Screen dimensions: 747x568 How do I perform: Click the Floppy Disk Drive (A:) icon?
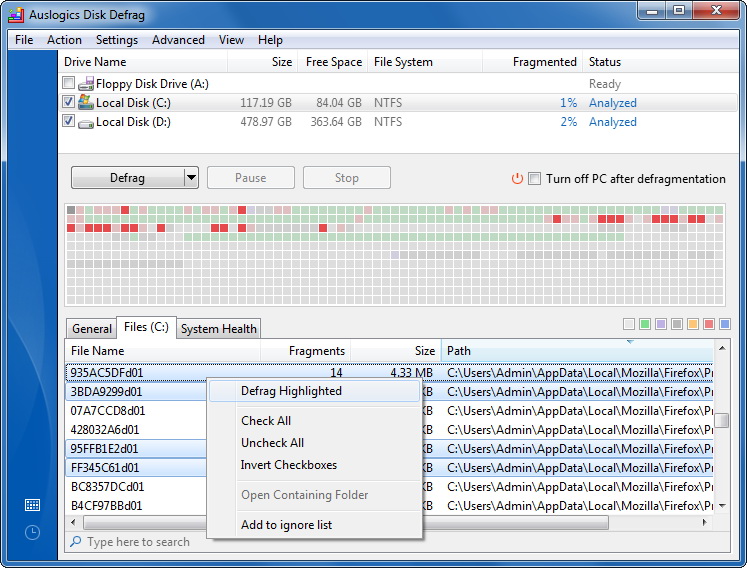click(x=86, y=85)
